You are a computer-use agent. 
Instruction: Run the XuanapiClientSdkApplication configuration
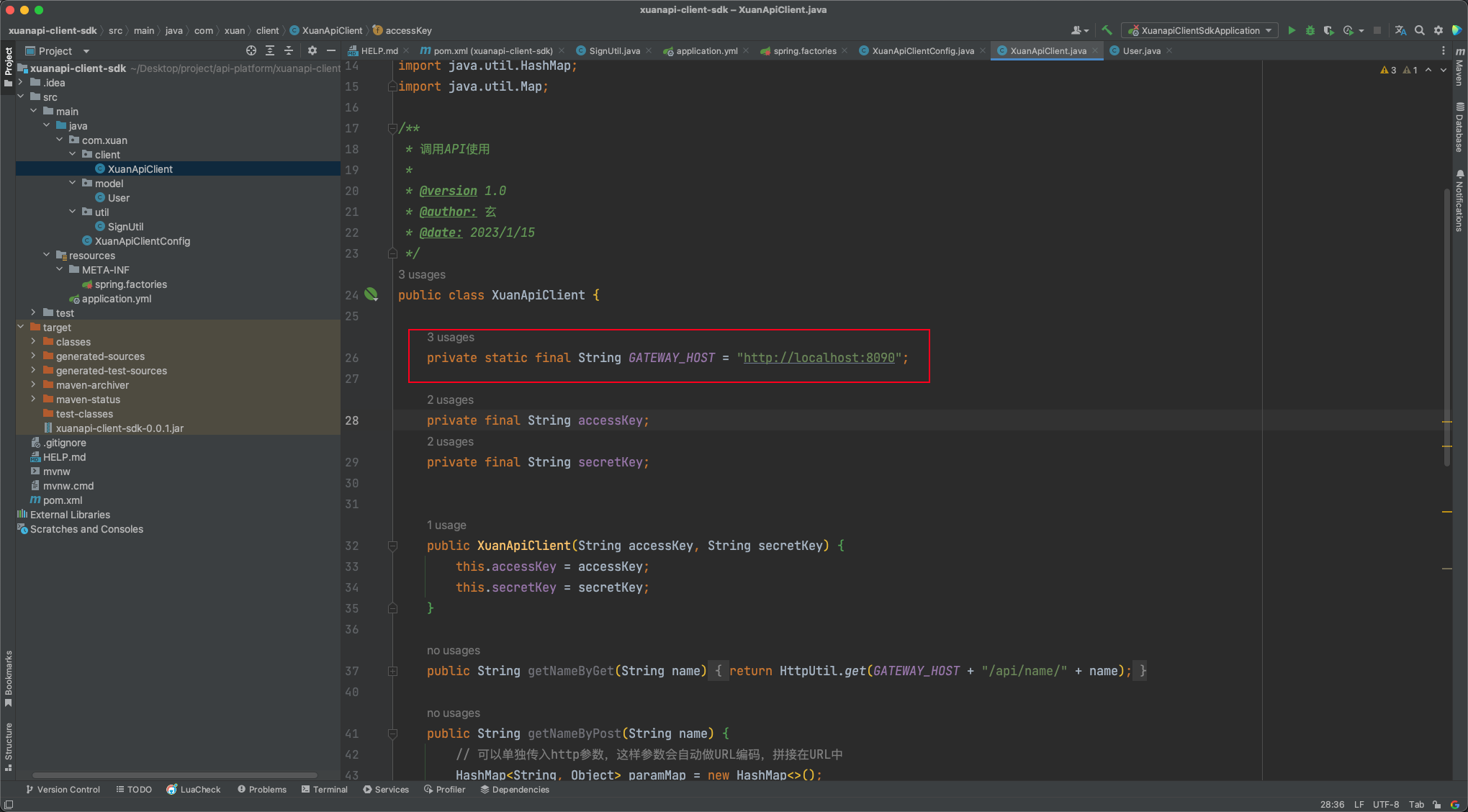tap(1292, 30)
